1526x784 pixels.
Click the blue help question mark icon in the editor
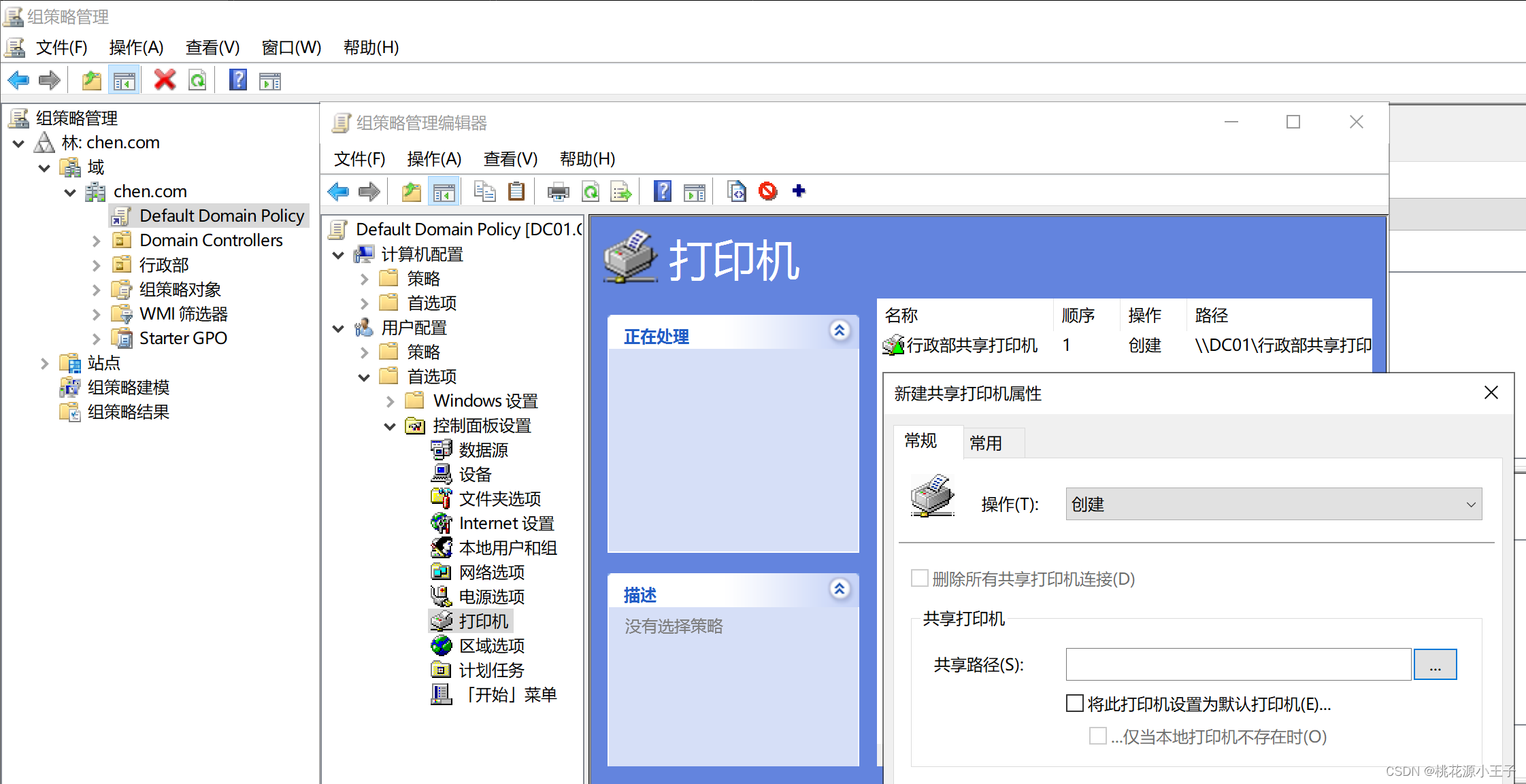click(x=662, y=191)
